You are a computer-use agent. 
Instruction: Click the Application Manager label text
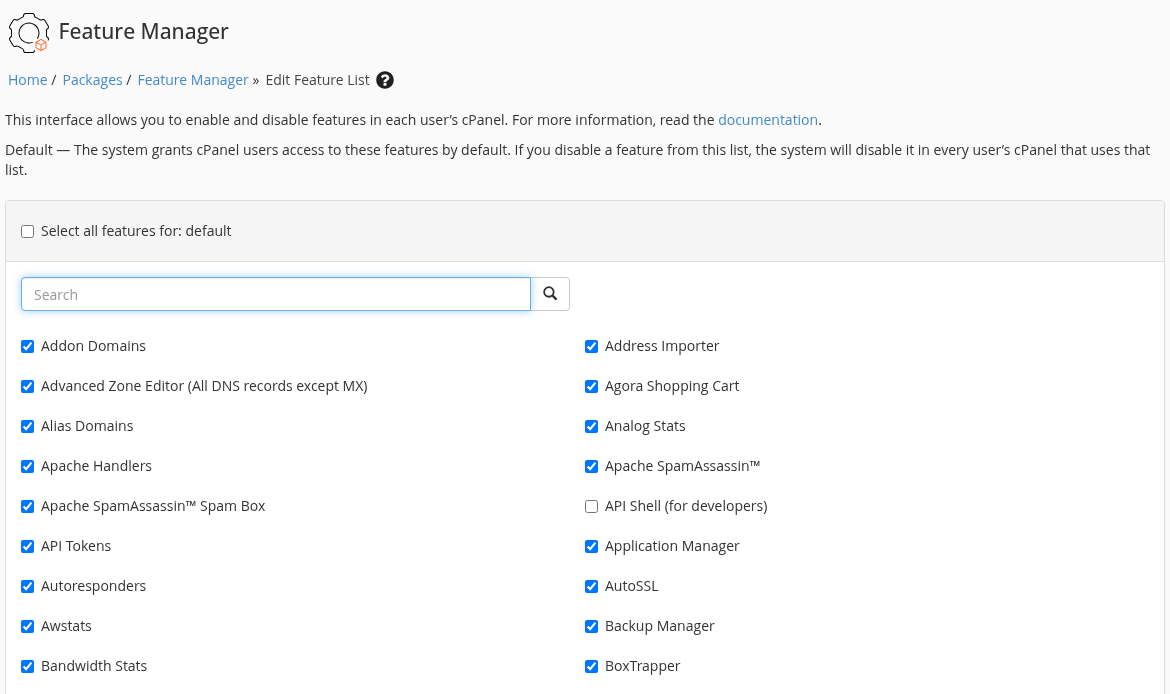point(672,546)
